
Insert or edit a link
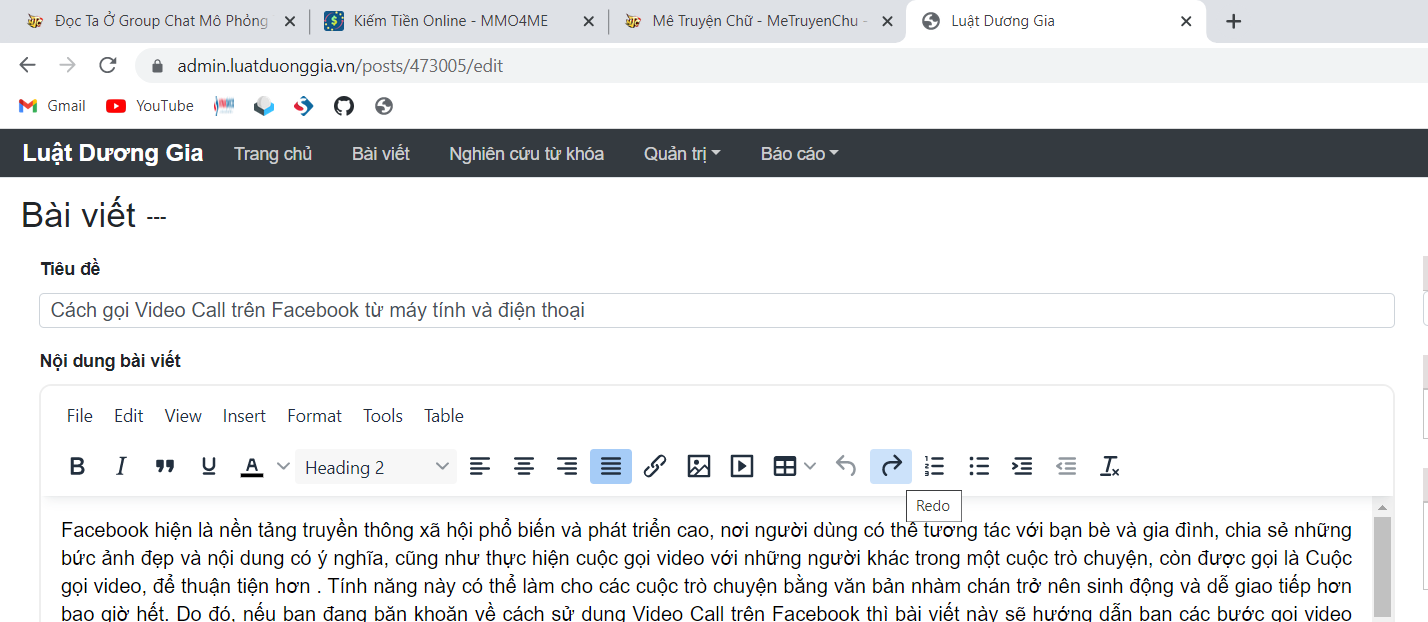point(655,466)
